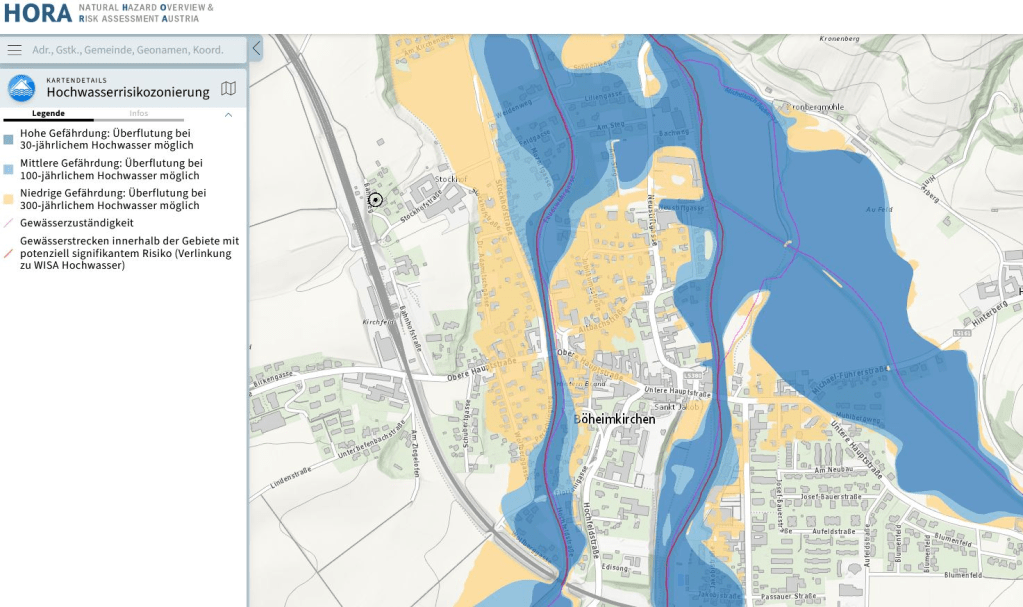Collapse the legend with the up chevron
The width and height of the screenshot is (1023, 607).
click(x=228, y=115)
